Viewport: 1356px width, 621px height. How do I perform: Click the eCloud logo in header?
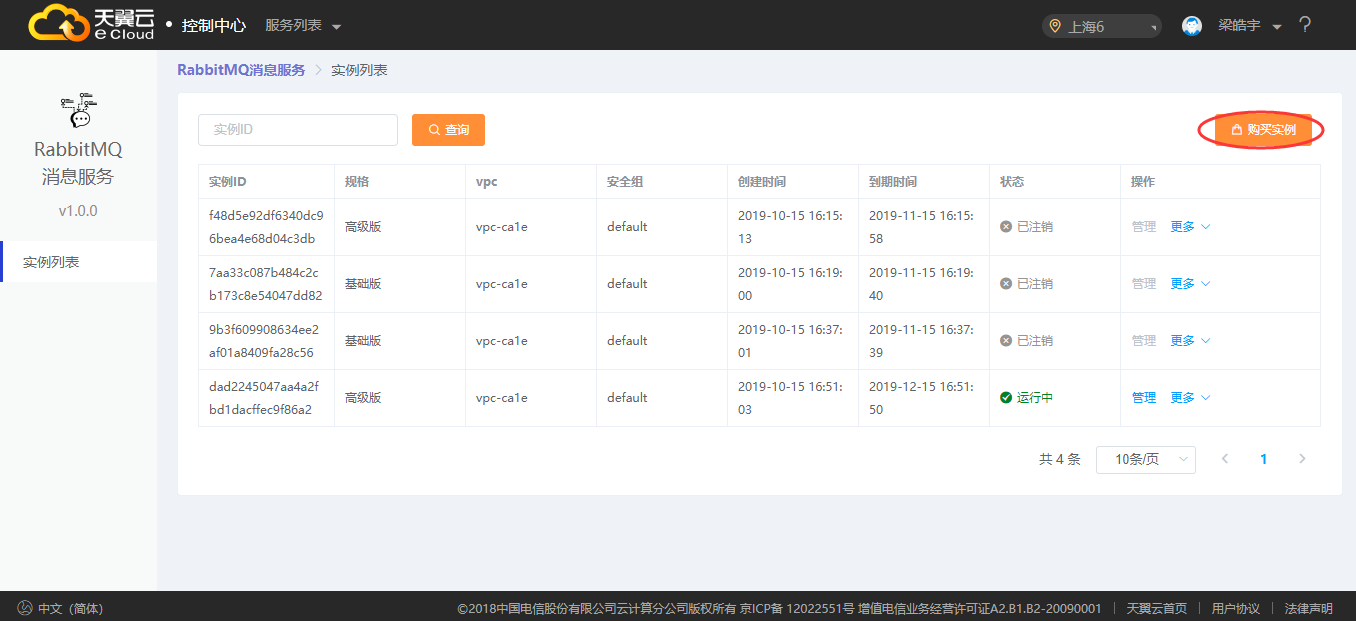point(91,23)
